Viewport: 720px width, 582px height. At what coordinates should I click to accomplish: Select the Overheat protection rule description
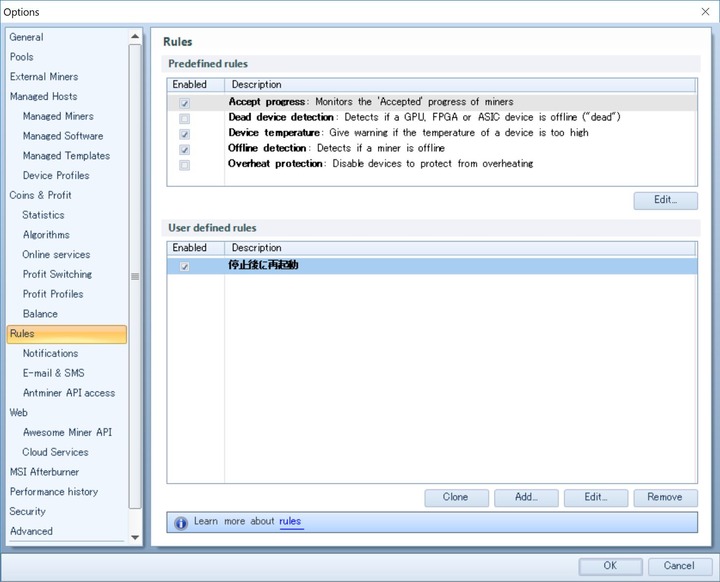[381, 164]
